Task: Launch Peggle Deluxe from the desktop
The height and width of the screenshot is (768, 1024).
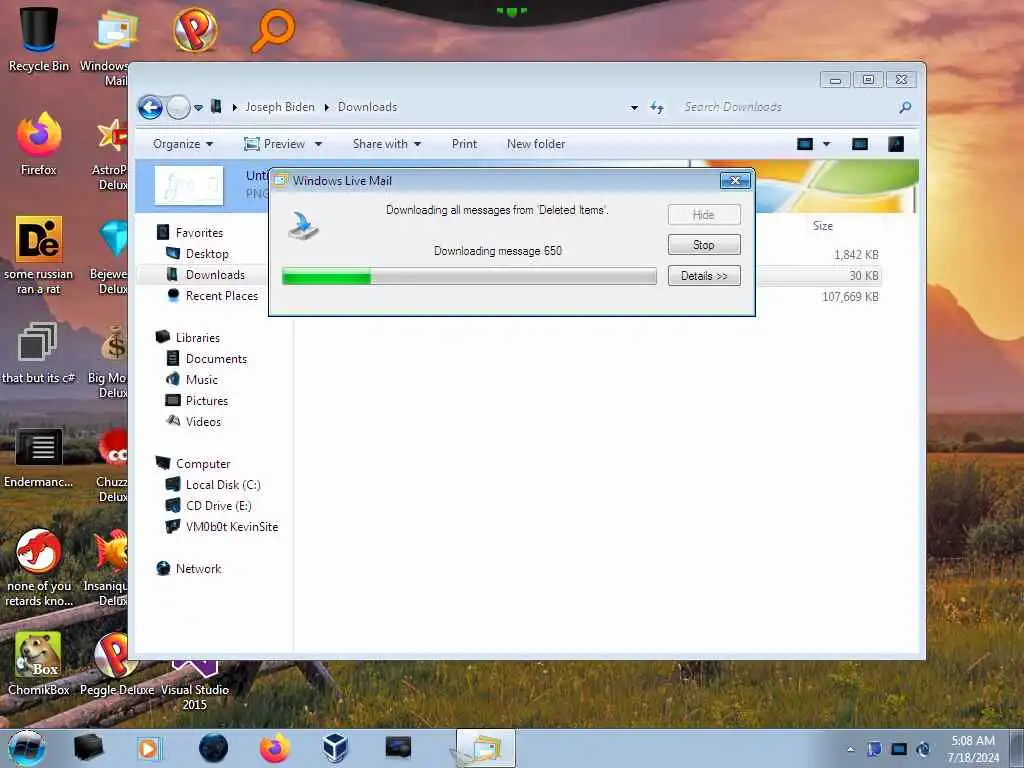Action: point(117,664)
